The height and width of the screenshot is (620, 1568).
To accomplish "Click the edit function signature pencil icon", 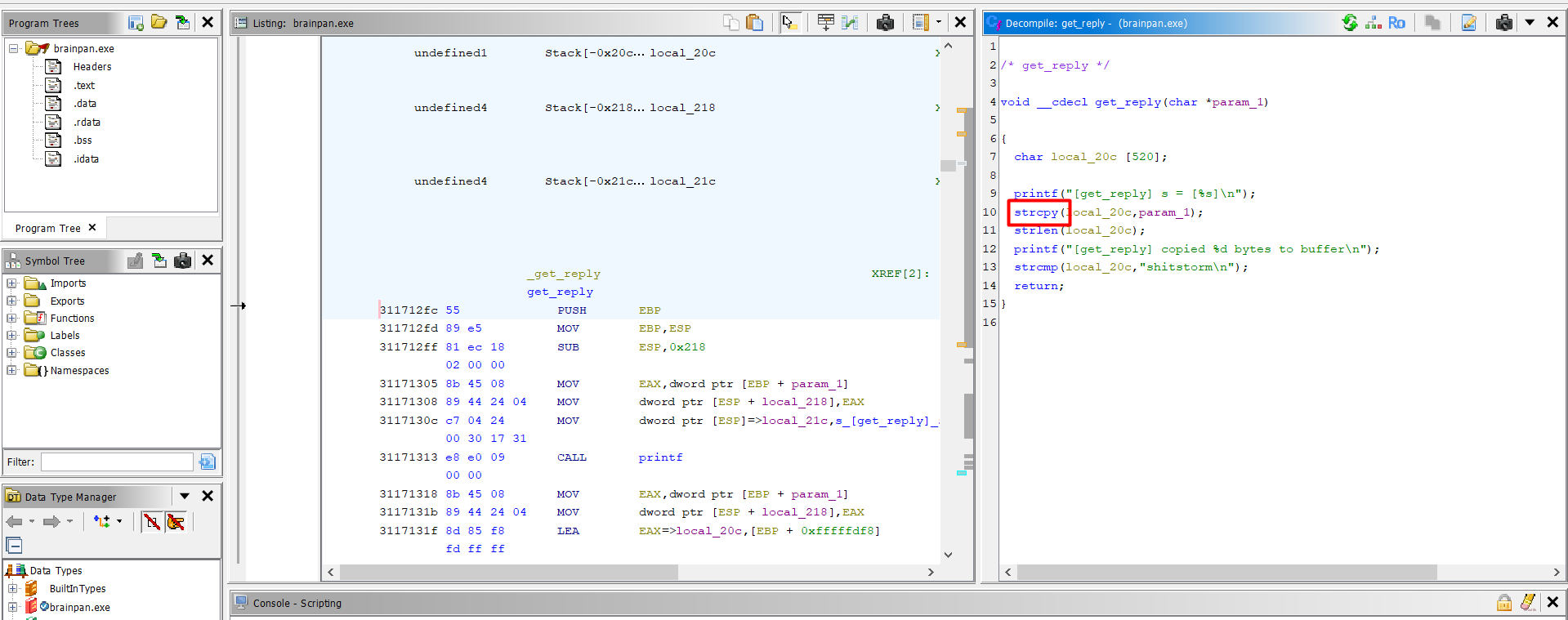I will pyautogui.click(x=1468, y=23).
